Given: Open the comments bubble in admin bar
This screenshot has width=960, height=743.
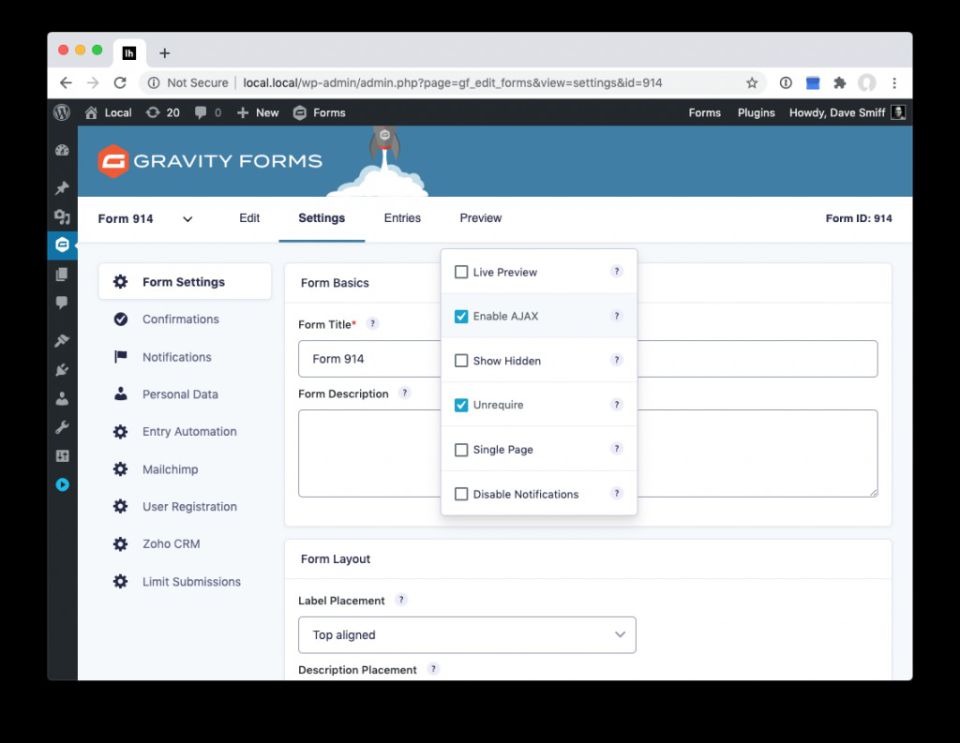Looking at the screenshot, I should click(x=208, y=113).
